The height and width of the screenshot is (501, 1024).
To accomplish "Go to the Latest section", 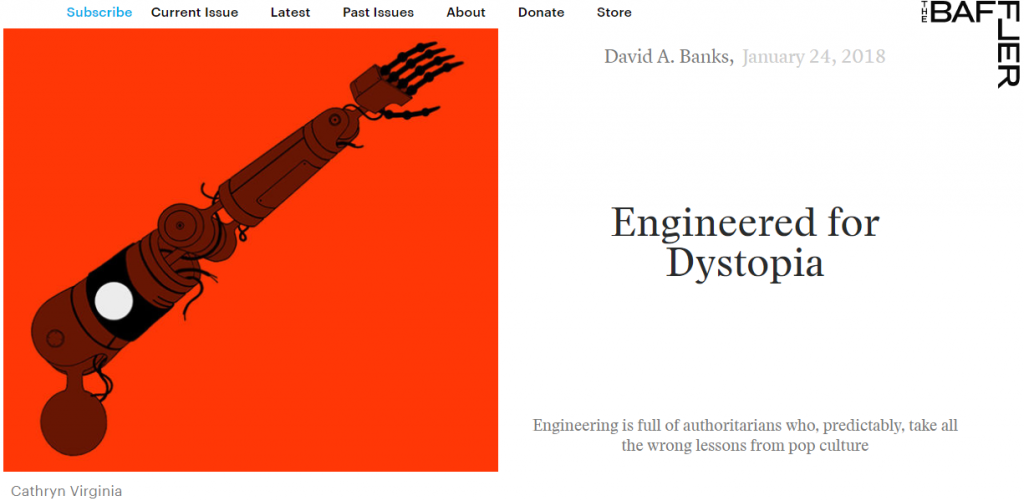I will coord(291,12).
